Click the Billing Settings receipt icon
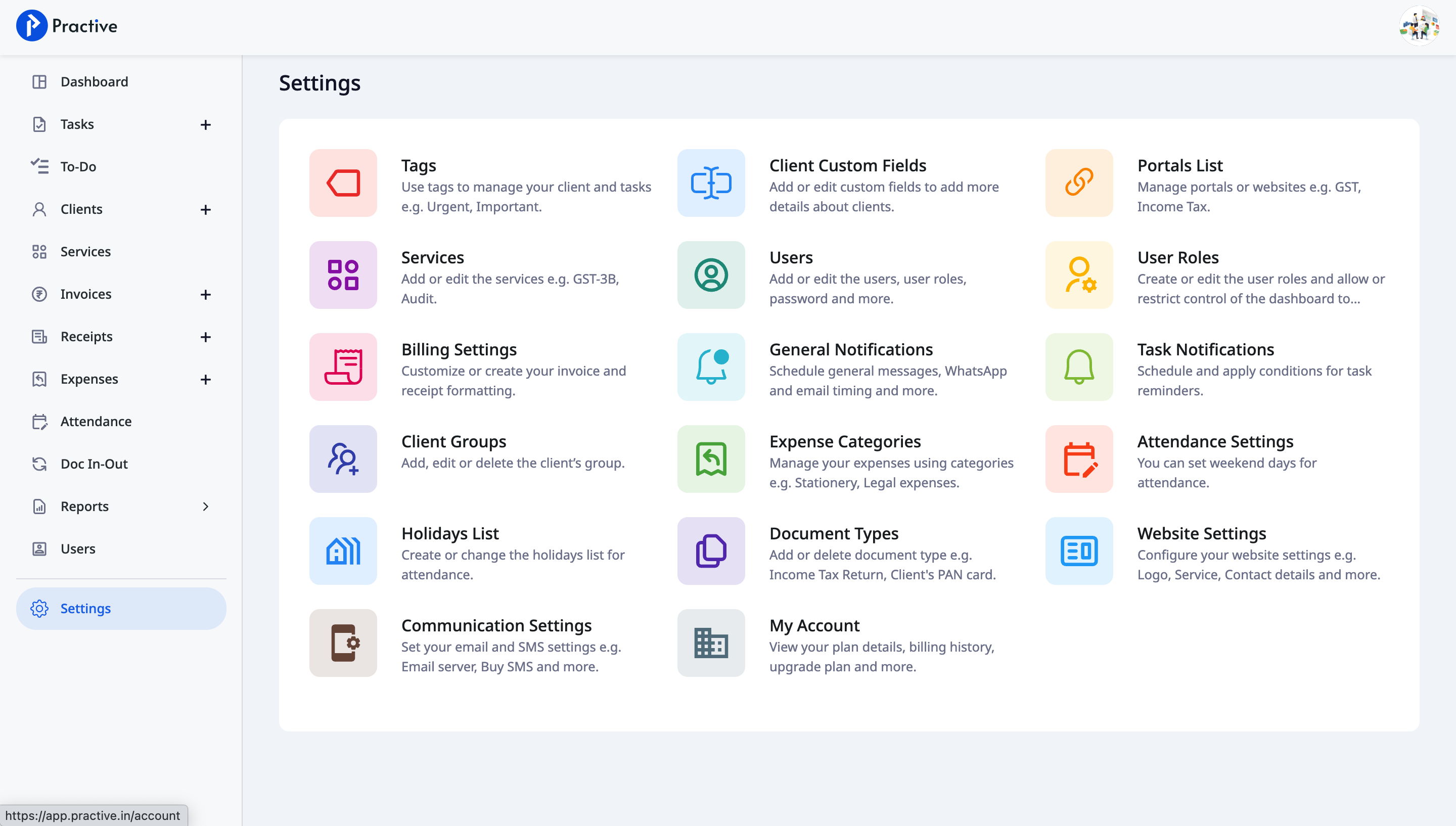 tap(343, 366)
